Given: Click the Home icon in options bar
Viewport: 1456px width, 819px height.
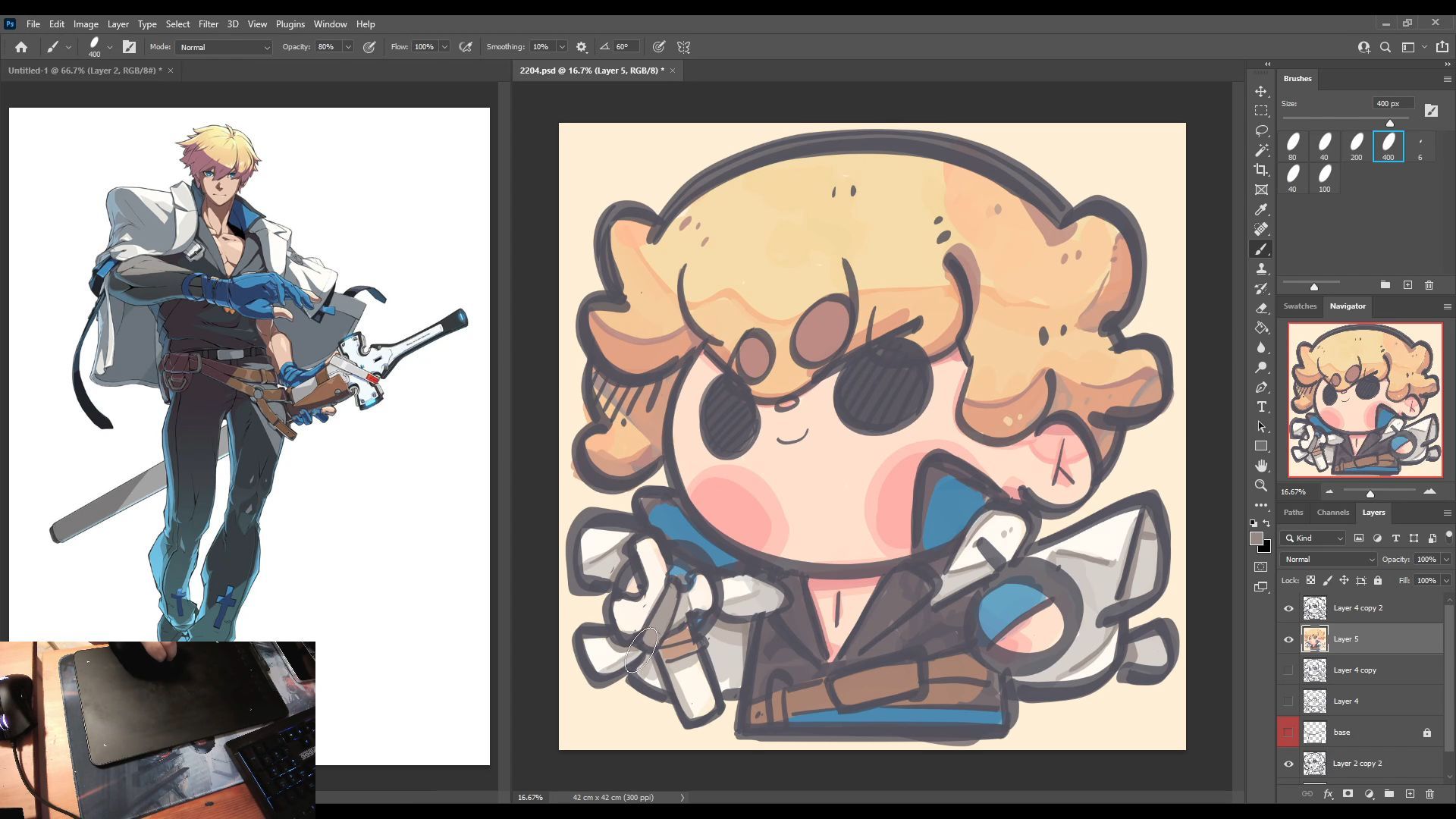Looking at the screenshot, I should [21, 47].
